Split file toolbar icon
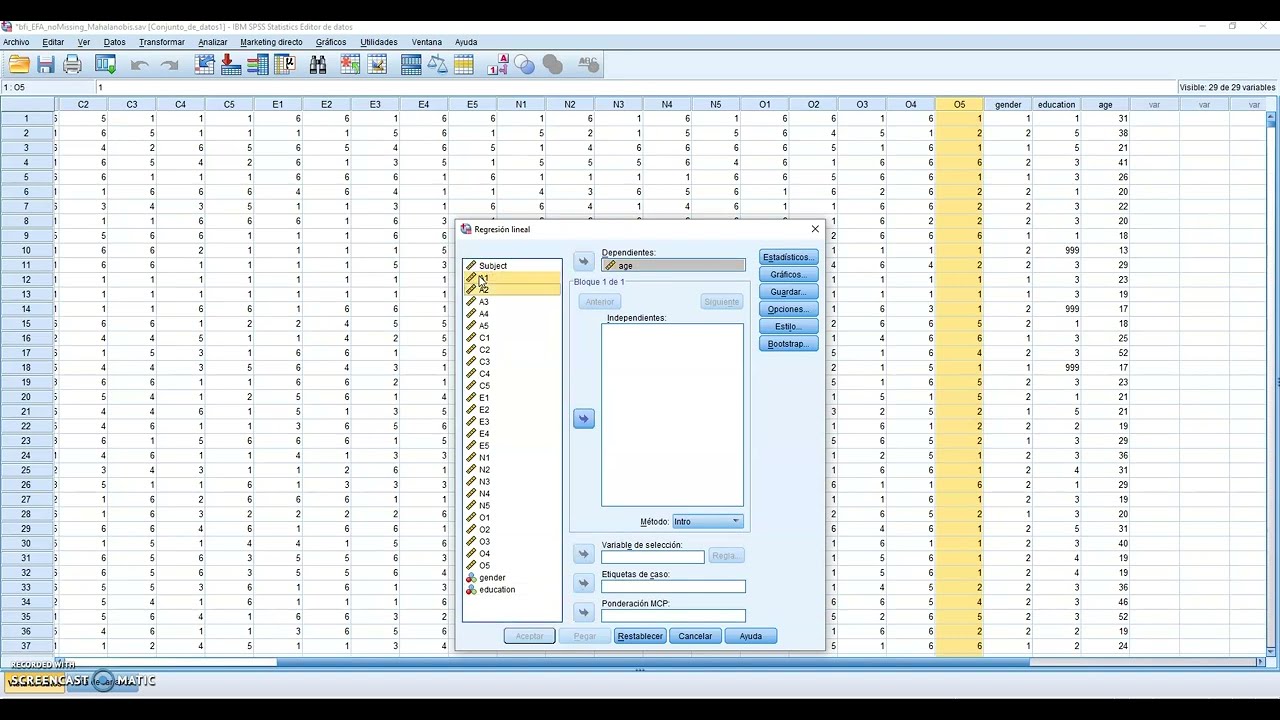Screen dimensions: 1280x720 tap(411, 65)
